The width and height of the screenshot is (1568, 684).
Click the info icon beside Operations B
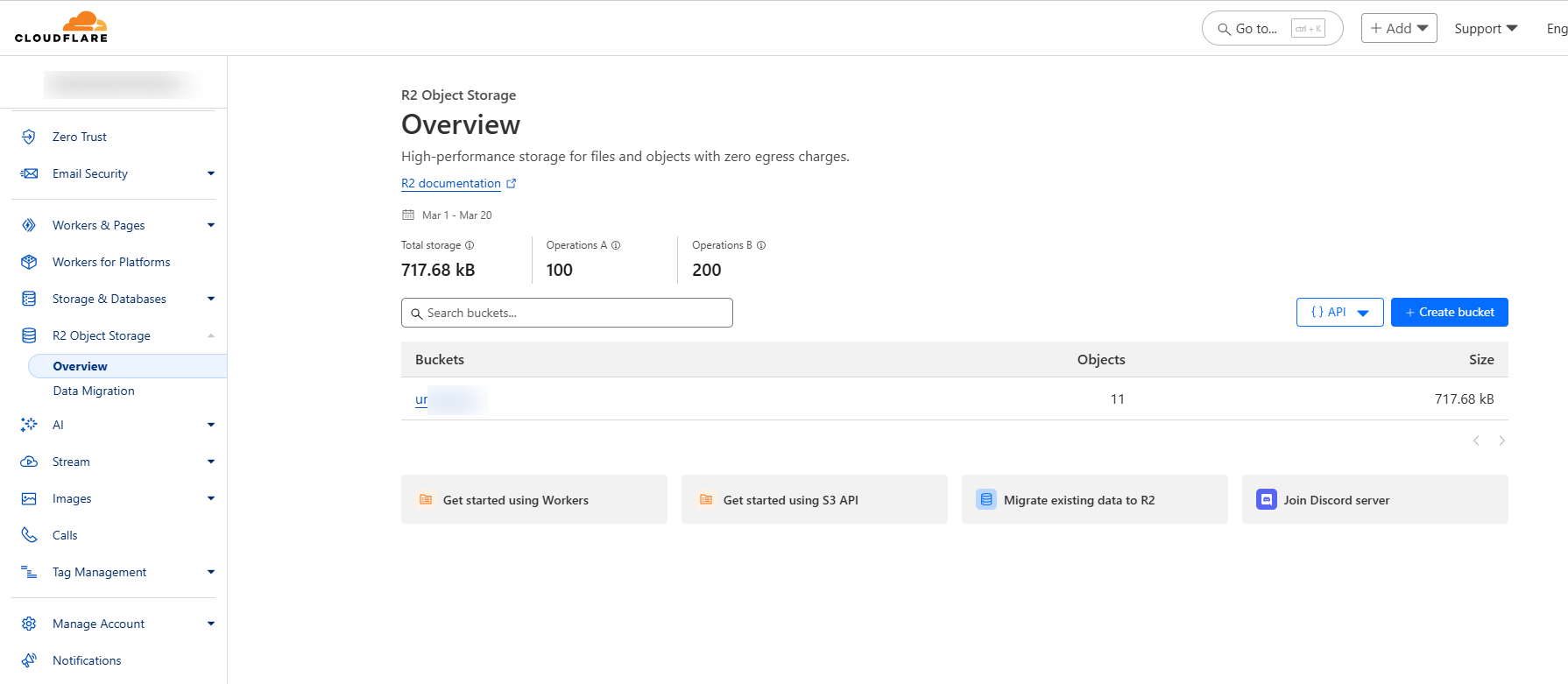761,245
